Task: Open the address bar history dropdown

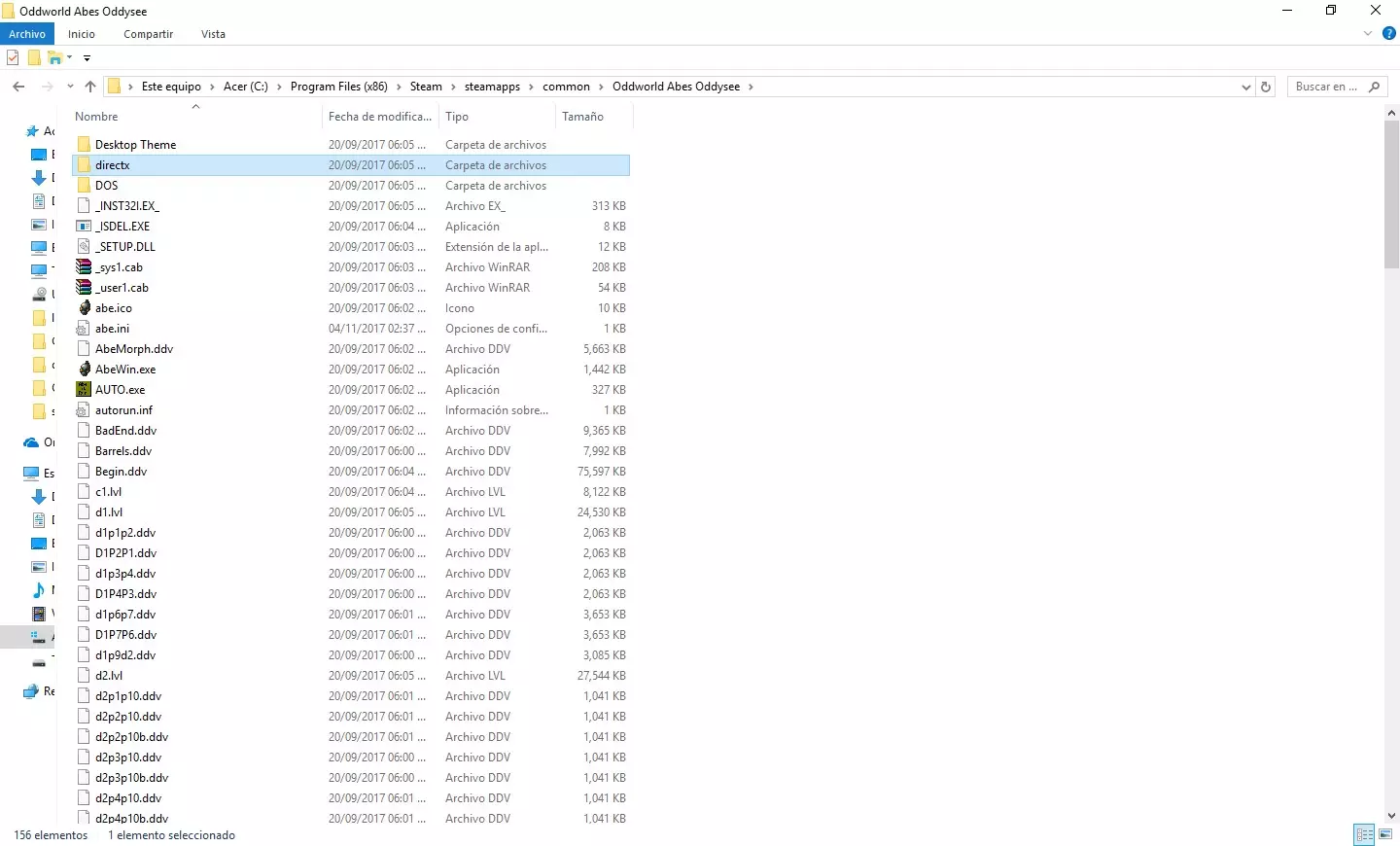Action: [1246, 87]
